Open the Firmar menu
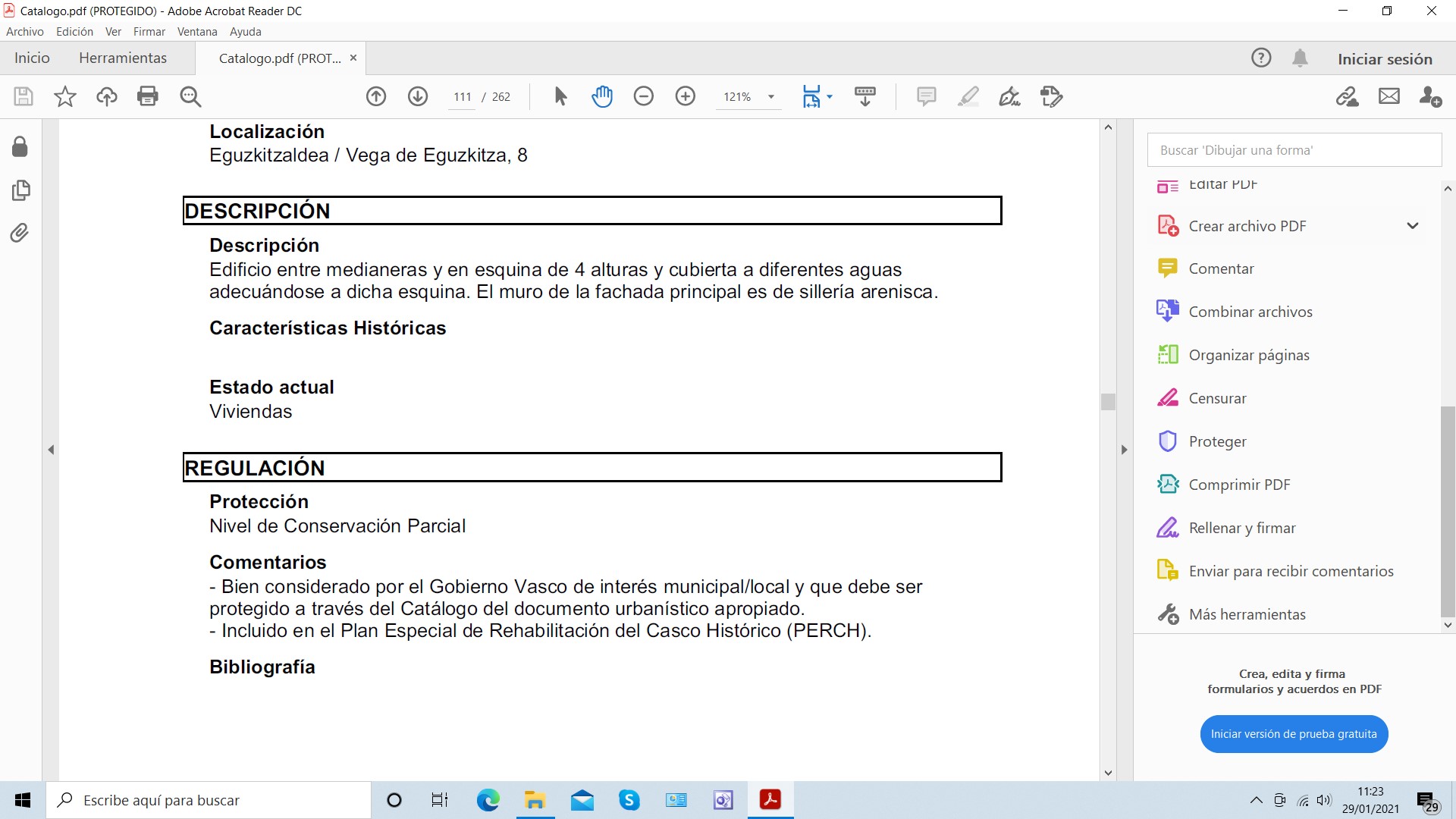Image resolution: width=1456 pixels, height=819 pixels. pos(149,32)
